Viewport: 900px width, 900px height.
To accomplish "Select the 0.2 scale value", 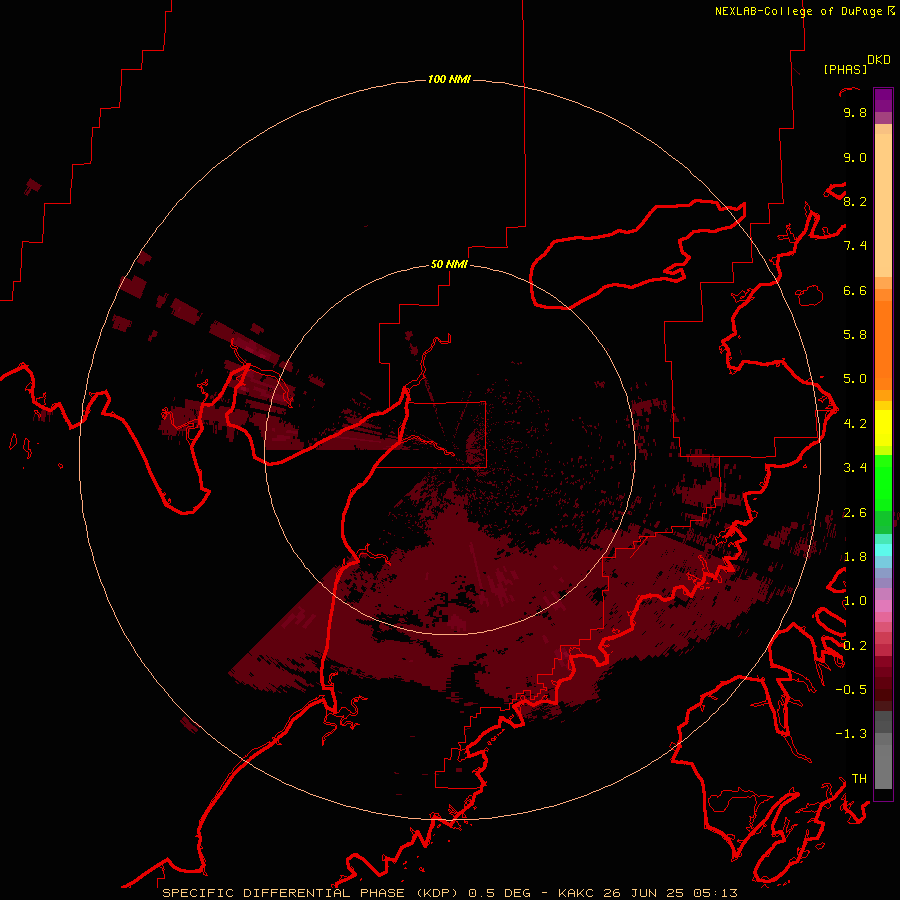I will tap(855, 646).
